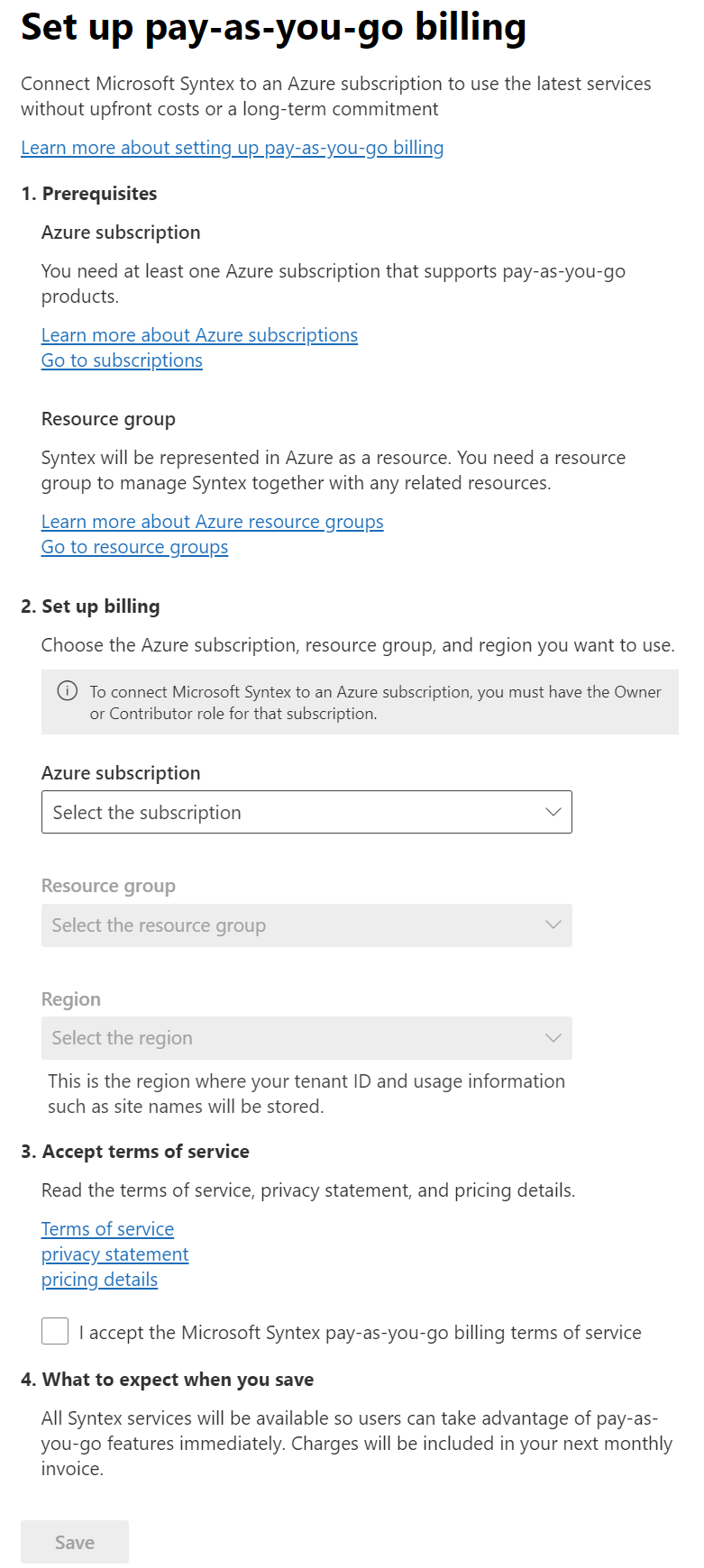Open Learn more about Azure resource groups
The width and height of the screenshot is (704, 1568).
coord(213,522)
